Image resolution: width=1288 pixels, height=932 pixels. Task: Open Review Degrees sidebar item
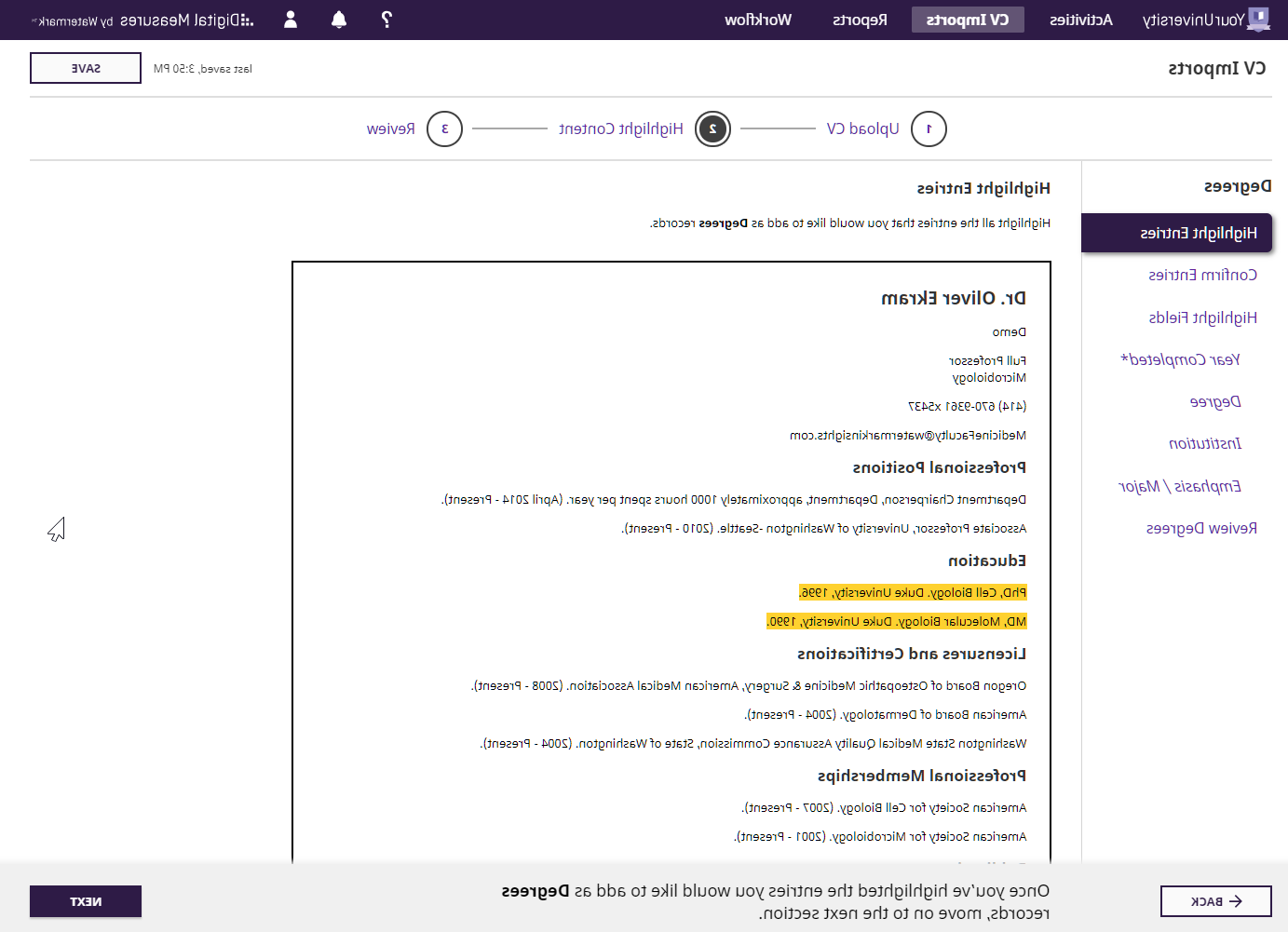pos(1201,528)
